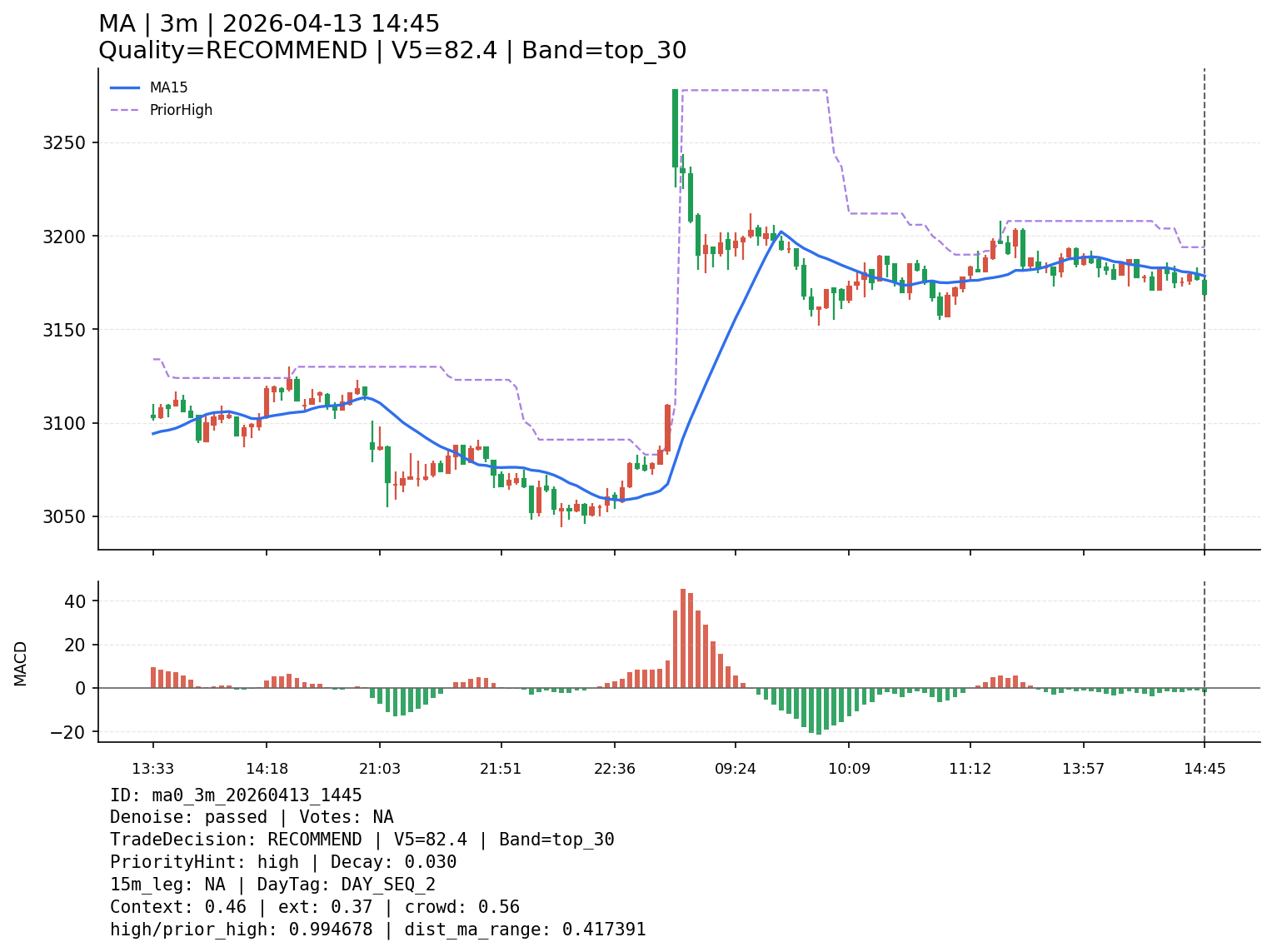
Task: Click the PriorHigh dashed legend swatch
Action: (x=125, y=110)
